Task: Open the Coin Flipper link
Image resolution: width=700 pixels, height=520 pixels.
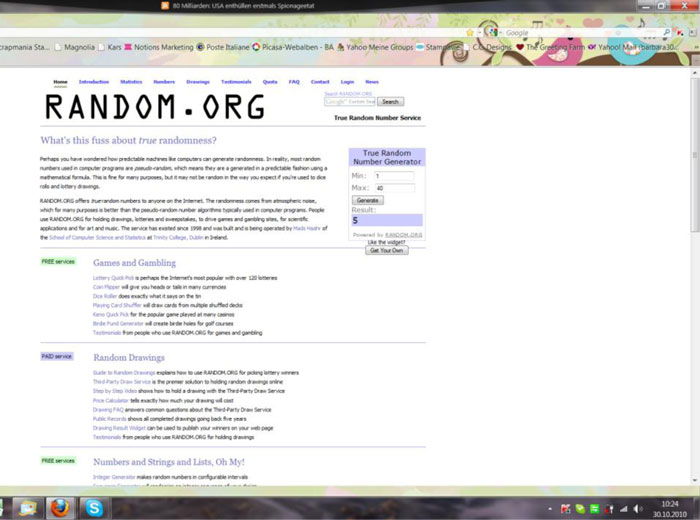Action: coord(106,287)
